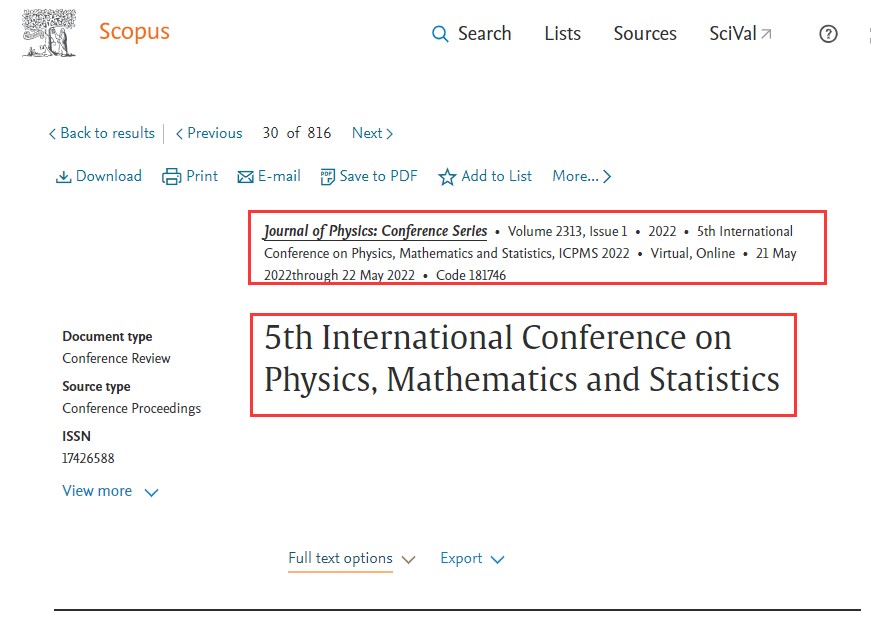The height and width of the screenshot is (624, 871).
Task: Open the help question mark icon
Action: tap(828, 34)
